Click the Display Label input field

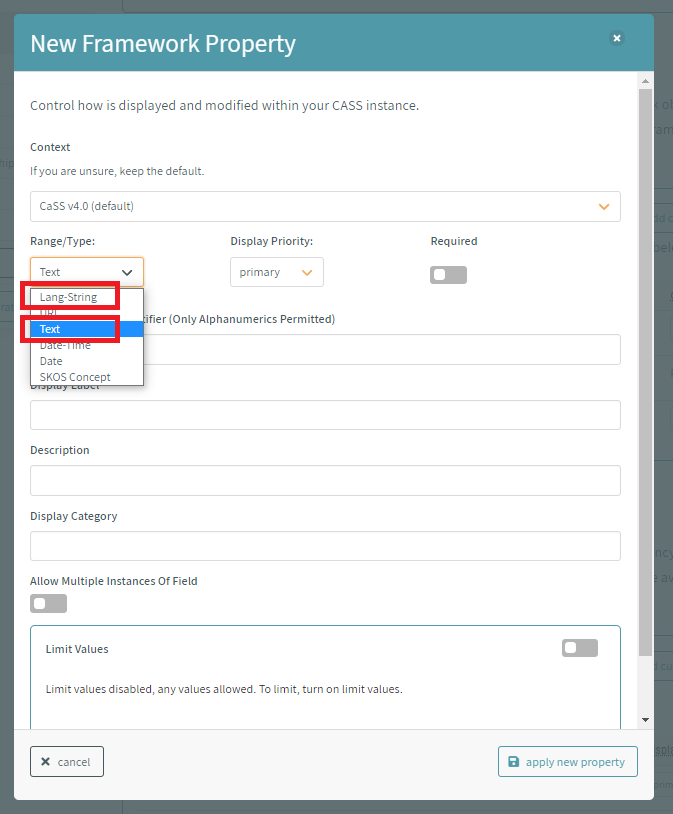[325, 415]
